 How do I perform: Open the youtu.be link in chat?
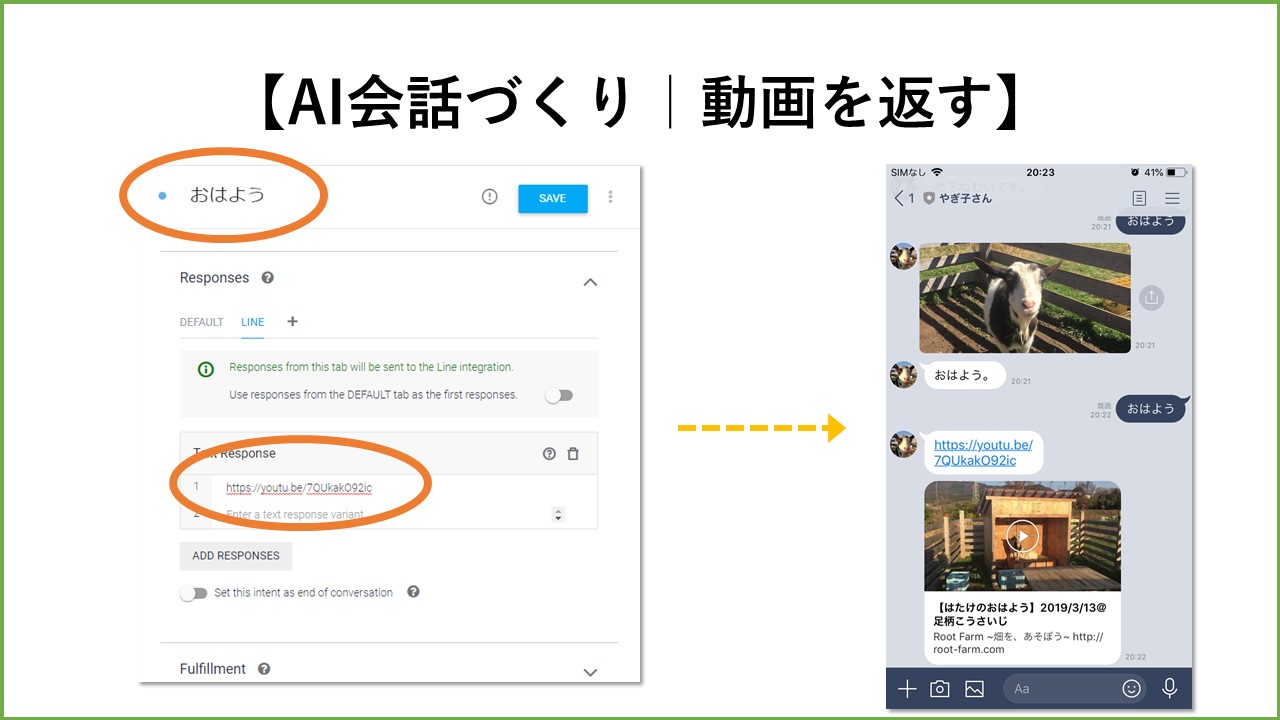coord(982,452)
